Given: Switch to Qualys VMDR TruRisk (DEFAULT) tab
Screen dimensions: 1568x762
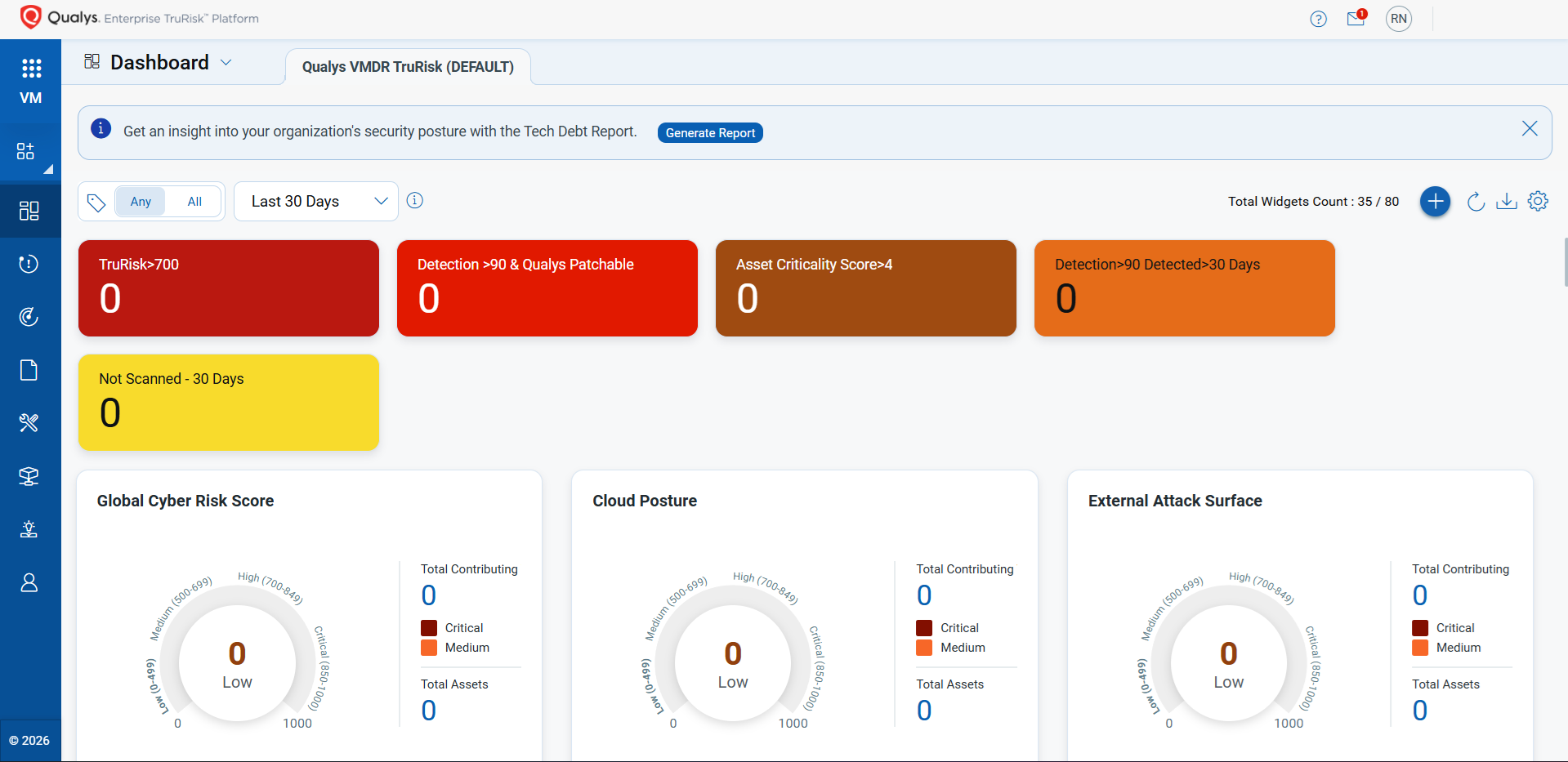Looking at the screenshot, I should point(408,67).
